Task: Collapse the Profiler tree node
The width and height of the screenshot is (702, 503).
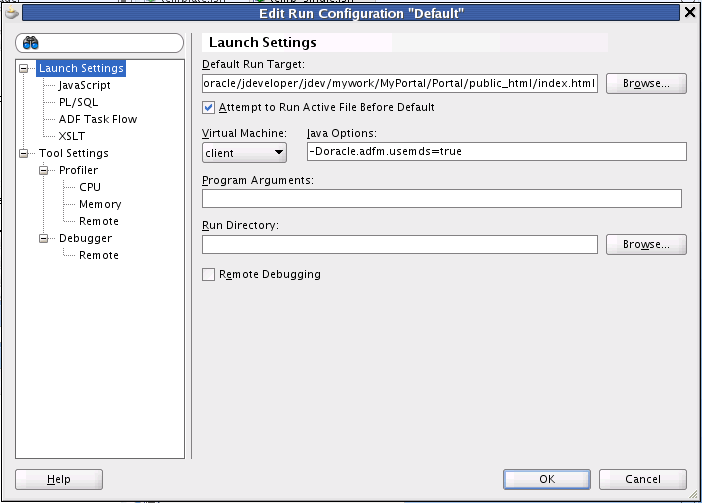Action: (43, 171)
